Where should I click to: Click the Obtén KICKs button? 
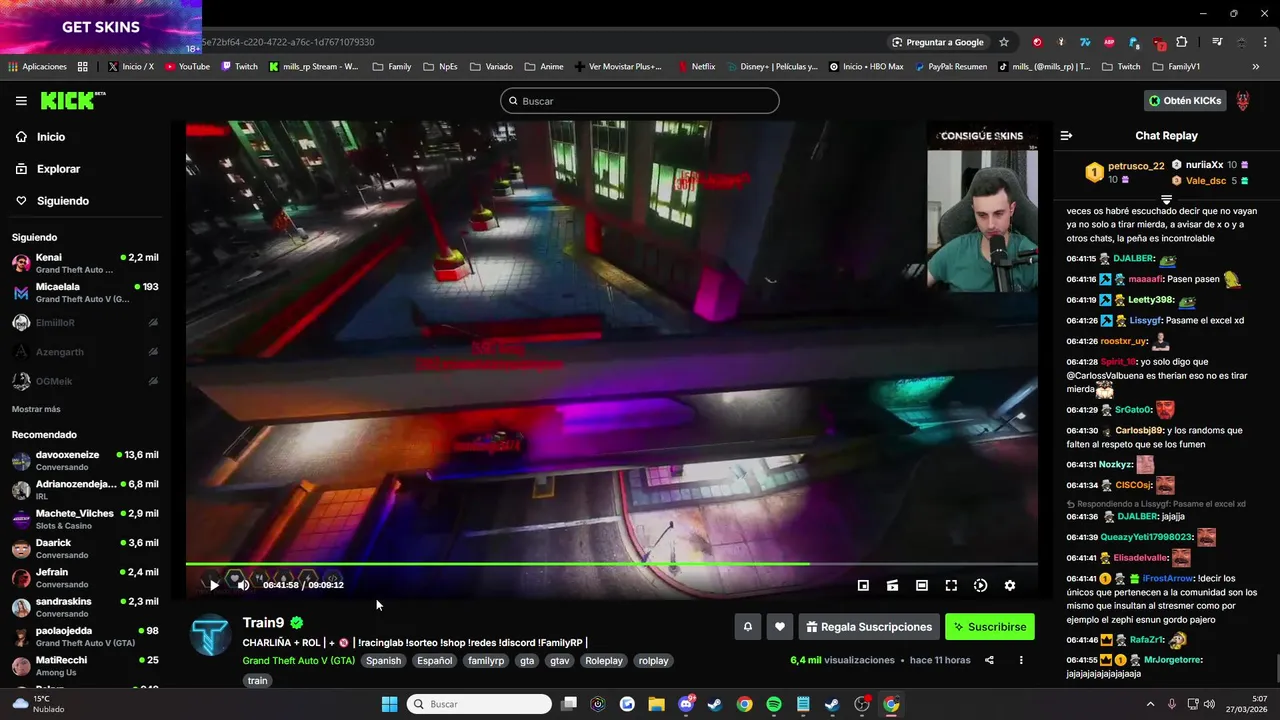[1185, 101]
